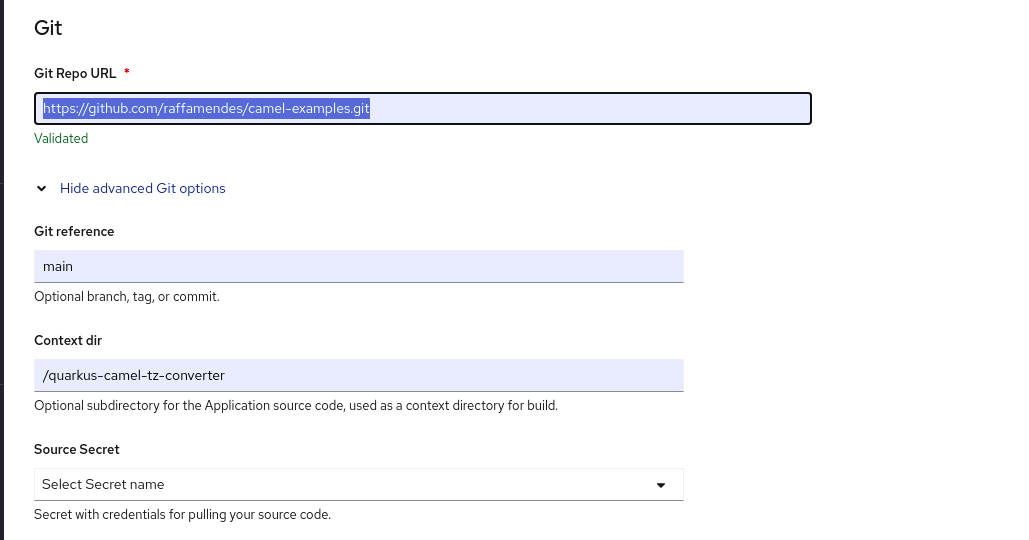Screen dimensions: 1029x540
Task: Click the 'main' branch value text
Action: coord(58,267)
